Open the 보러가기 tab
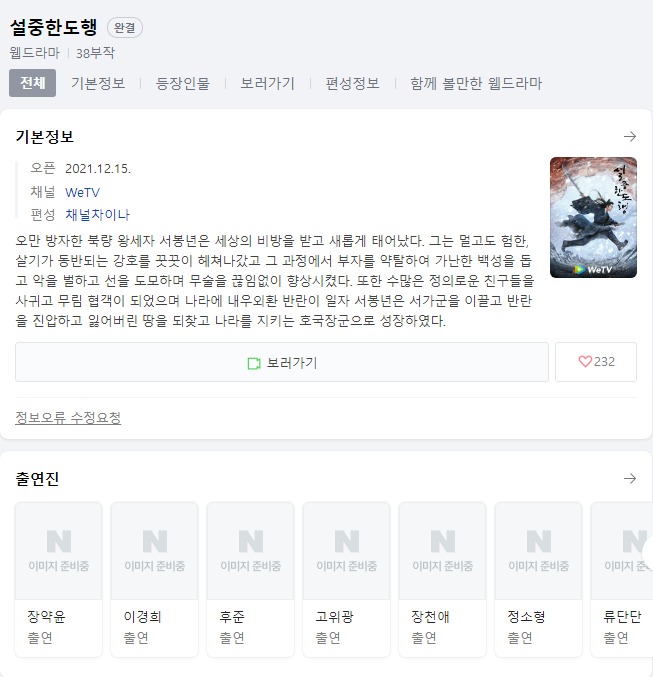 pos(267,83)
